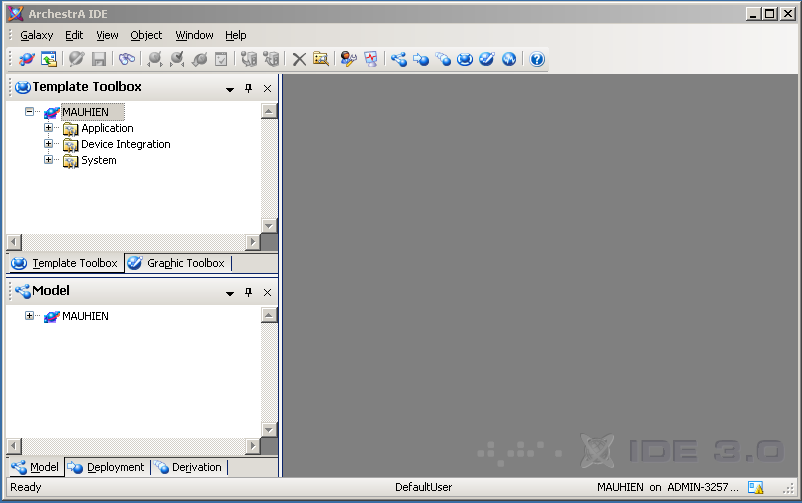Click the Change Galaxy toolbar icon
The height and width of the screenshot is (503, 802).
(27, 59)
